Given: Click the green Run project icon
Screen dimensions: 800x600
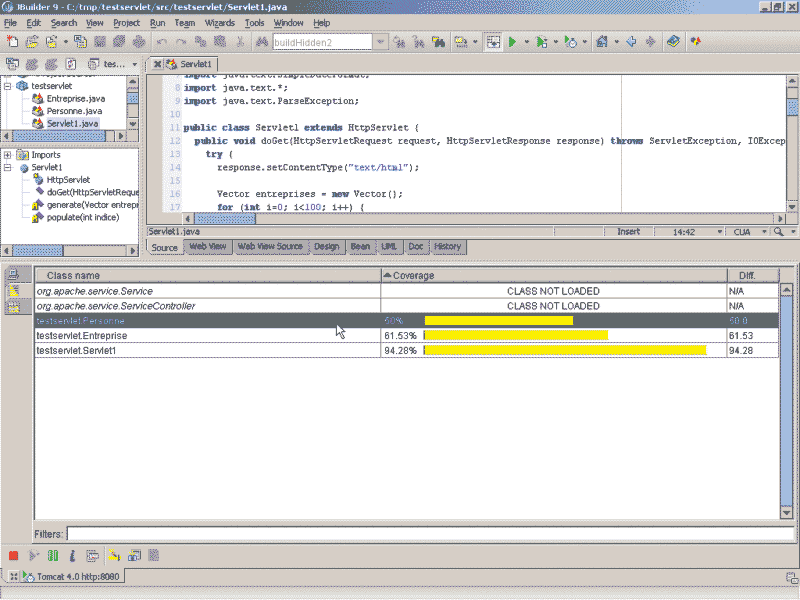Looking at the screenshot, I should coord(512,42).
